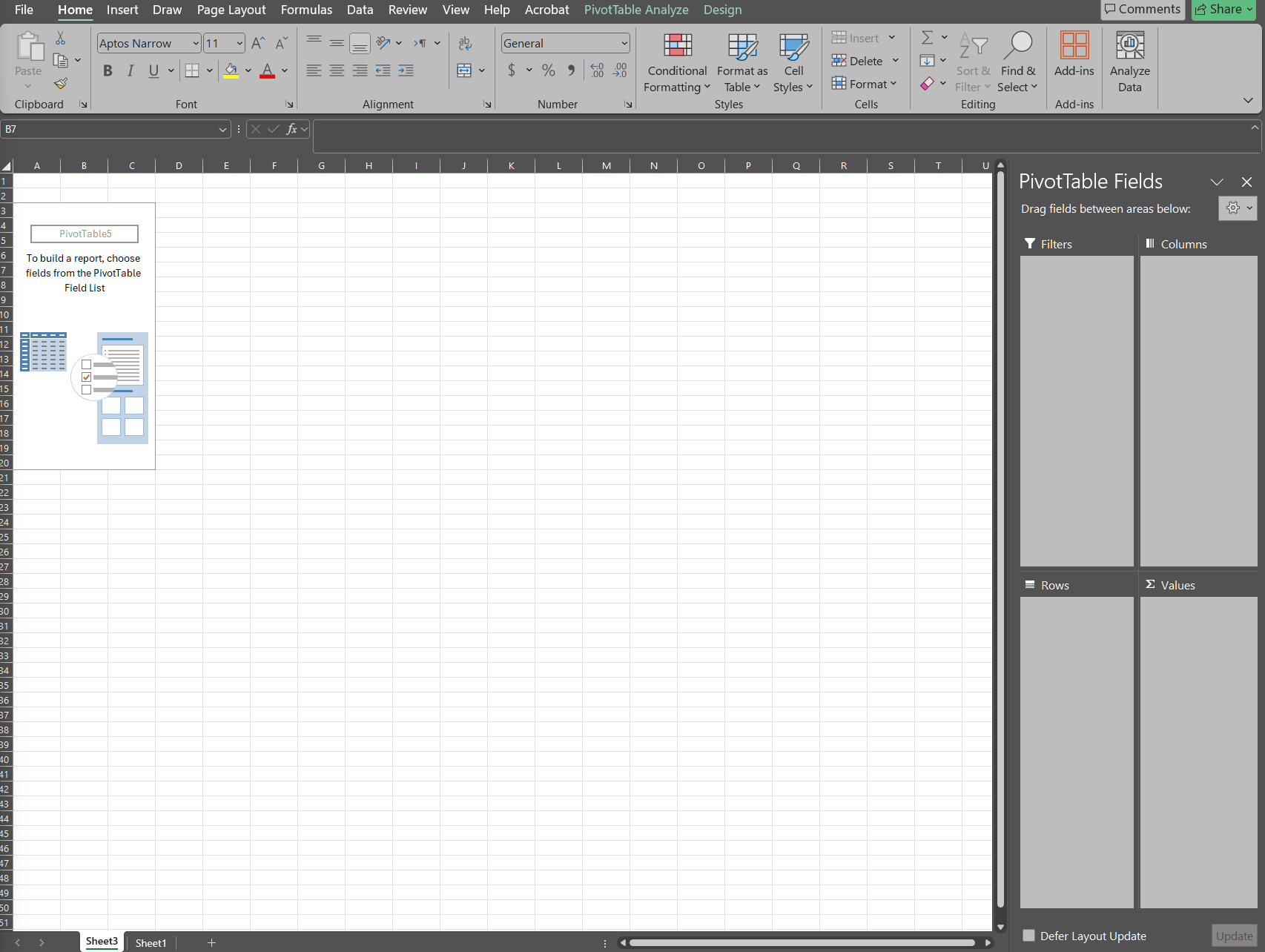Viewport: 1265px width, 952px height.
Task: Click the Fill down icon
Action: click(x=927, y=61)
